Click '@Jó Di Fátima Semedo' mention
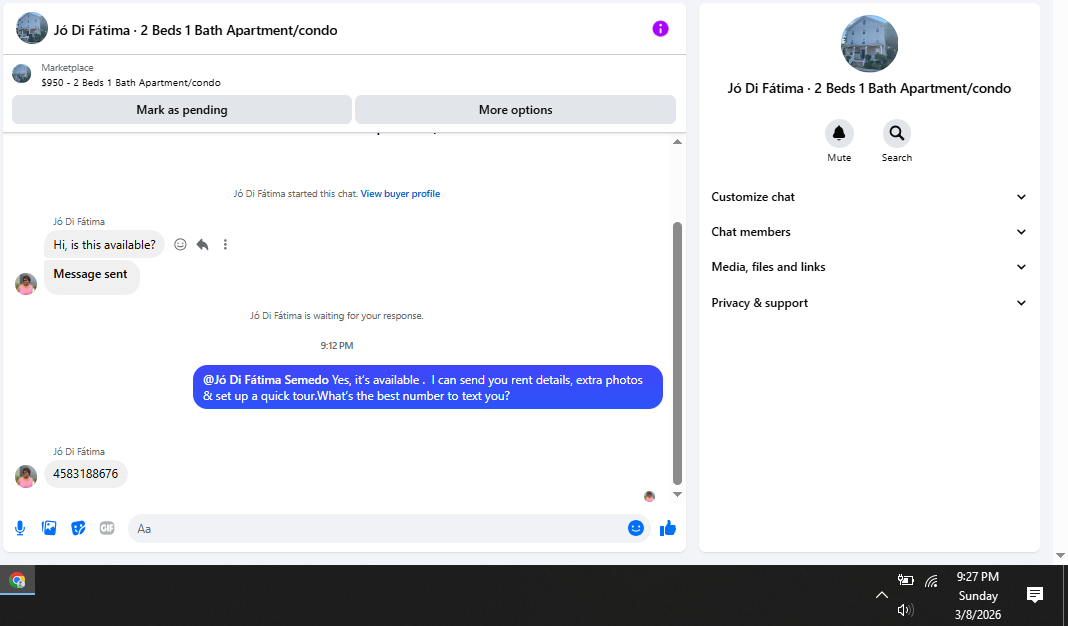1068x626 pixels. click(x=266, y=379)
